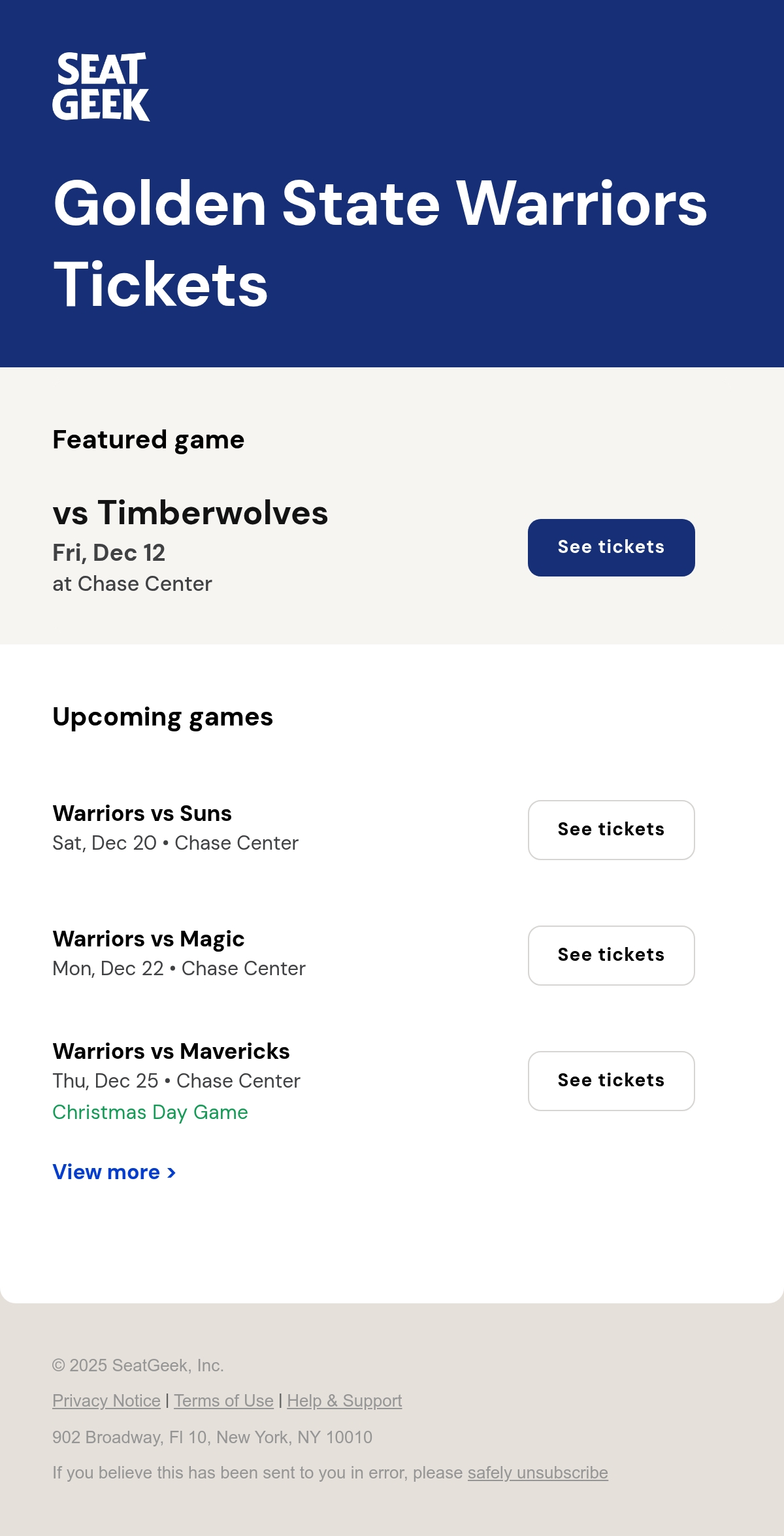Select the vs Timberwolves game title
The width and height of the screenshot is (784, 1536).
(x=190, y=512)
